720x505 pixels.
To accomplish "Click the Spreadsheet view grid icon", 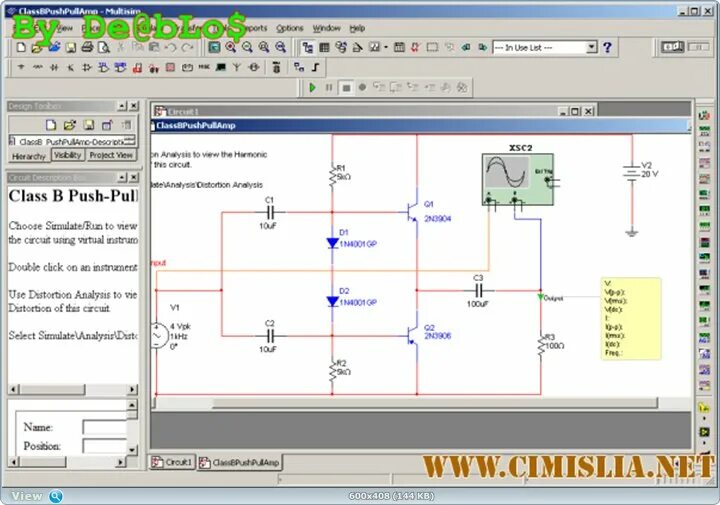I will point(324,47).
